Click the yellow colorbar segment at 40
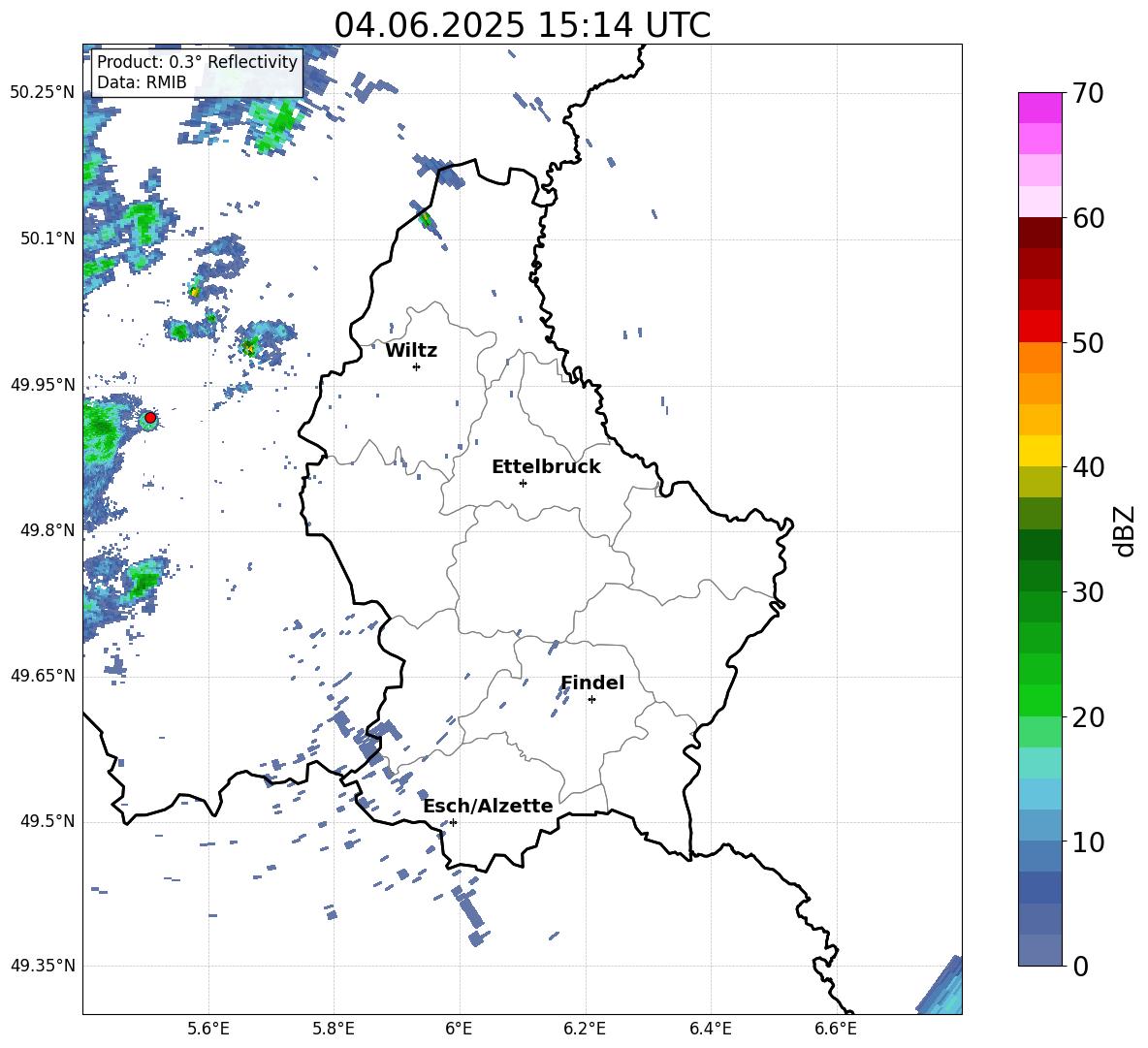The width and height of the screenshot is (1148, 1048). tap(1039, 451)
